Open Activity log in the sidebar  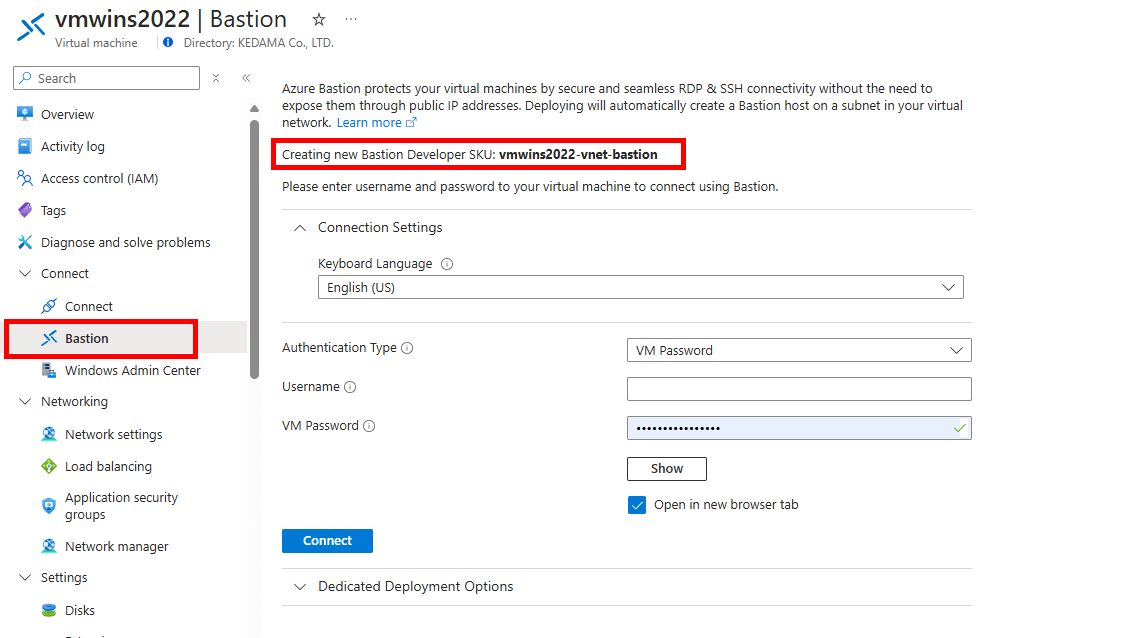click(73, 146)
